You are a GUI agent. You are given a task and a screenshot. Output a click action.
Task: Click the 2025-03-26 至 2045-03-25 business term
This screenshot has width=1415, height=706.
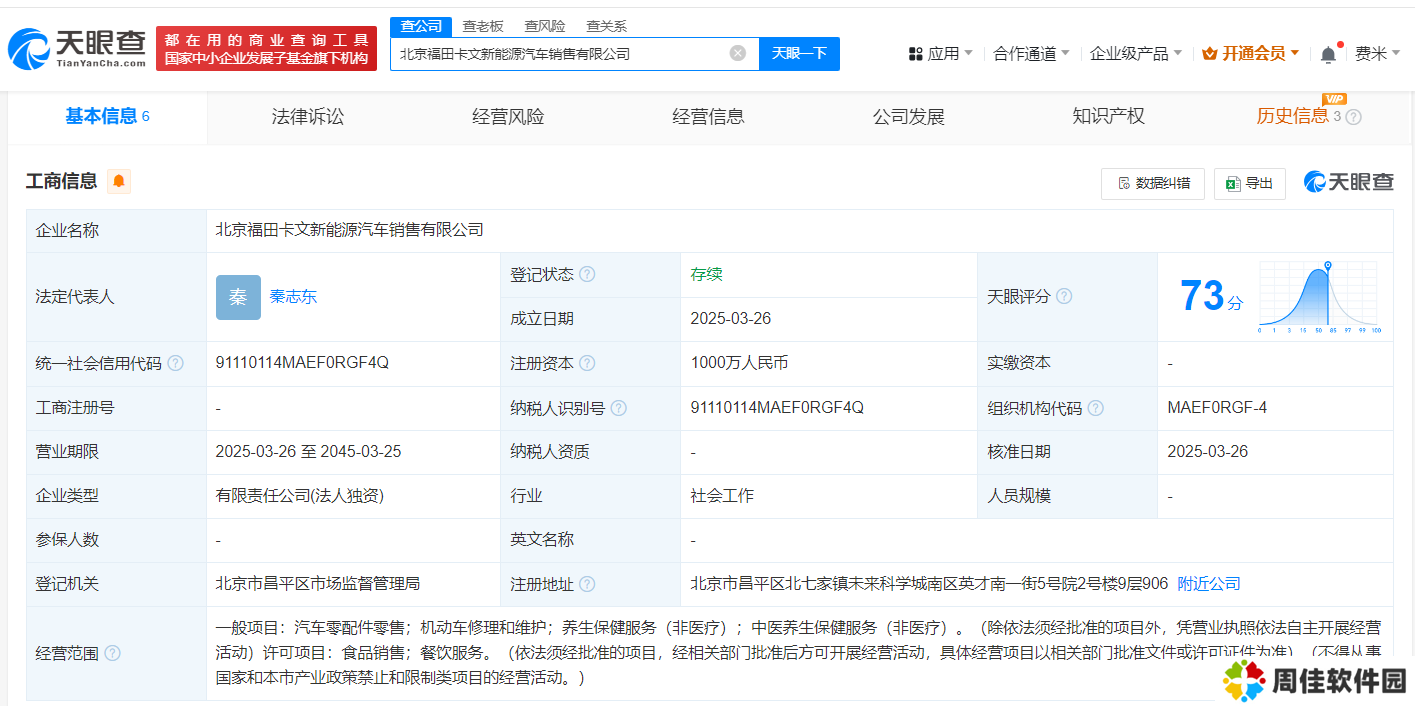[x=308, y=452]
